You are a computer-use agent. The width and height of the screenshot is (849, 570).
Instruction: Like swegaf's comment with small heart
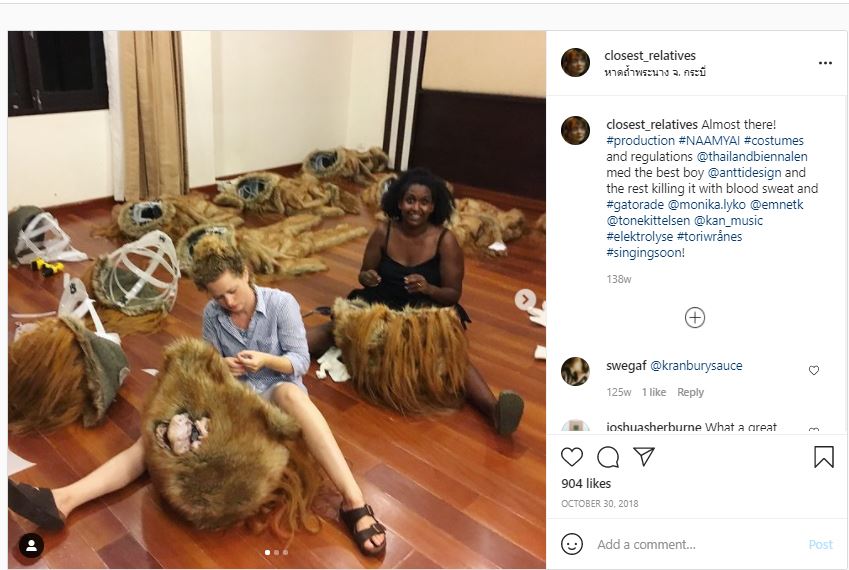coord(813,370)
